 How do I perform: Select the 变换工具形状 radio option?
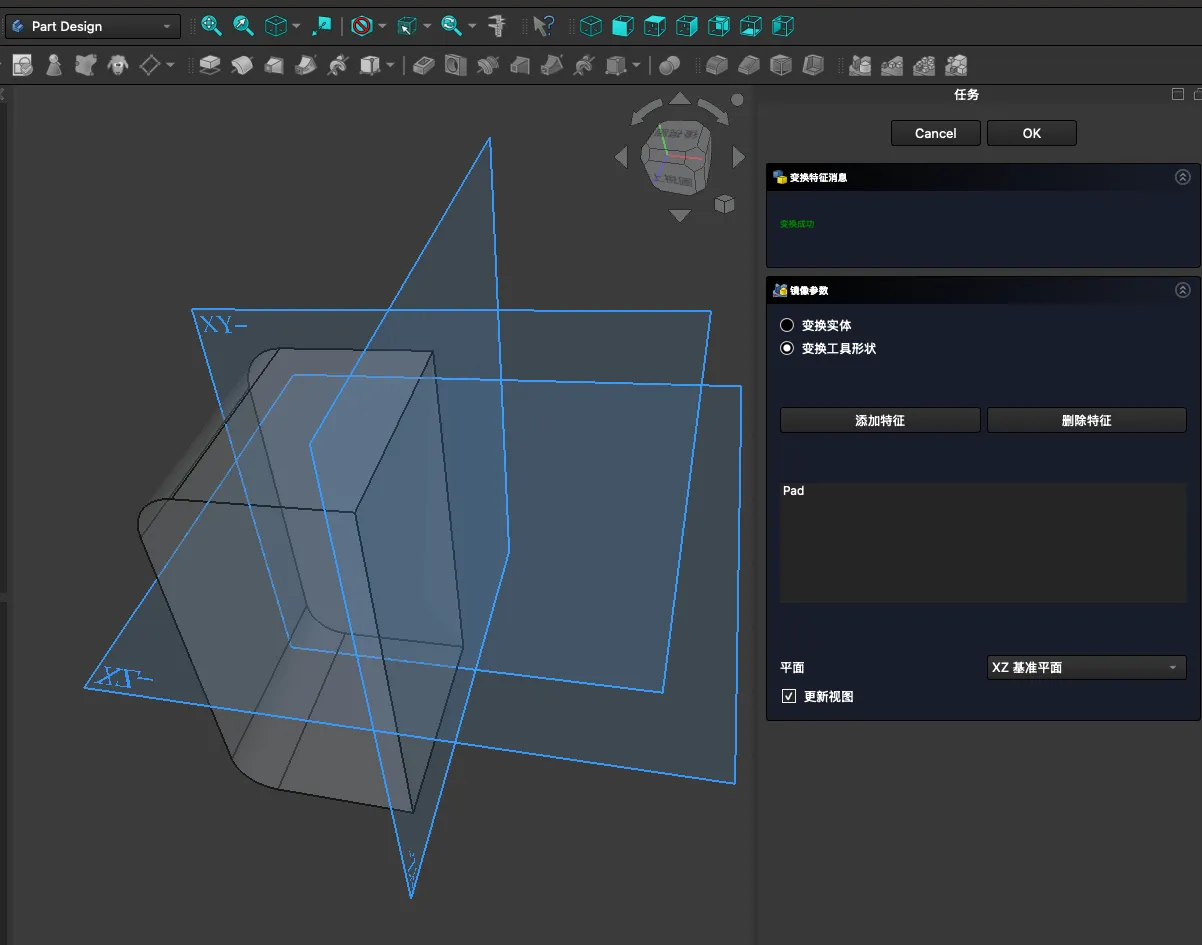coord(787,349)
